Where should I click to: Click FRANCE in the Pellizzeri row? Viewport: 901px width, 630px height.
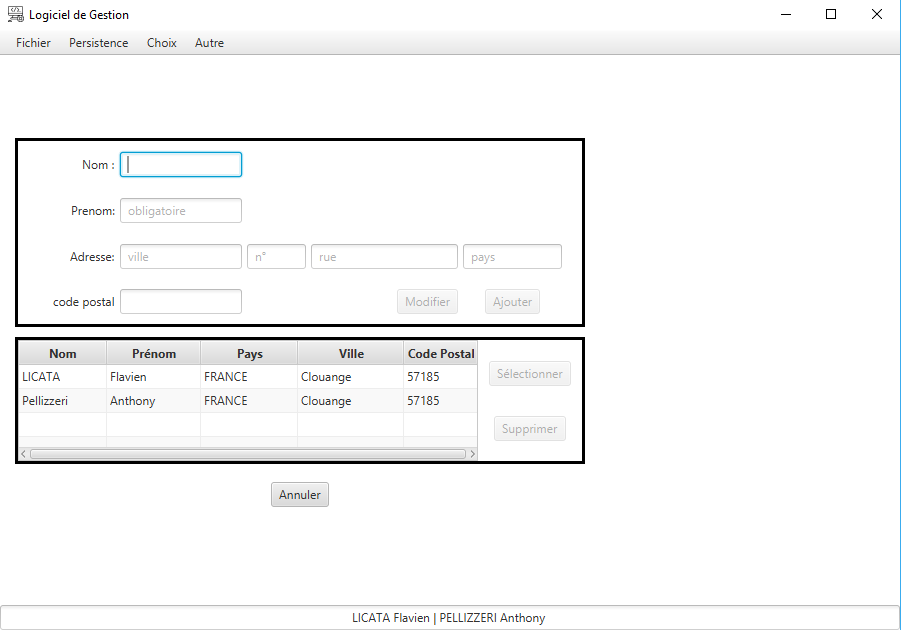click(x=249, y=401)
